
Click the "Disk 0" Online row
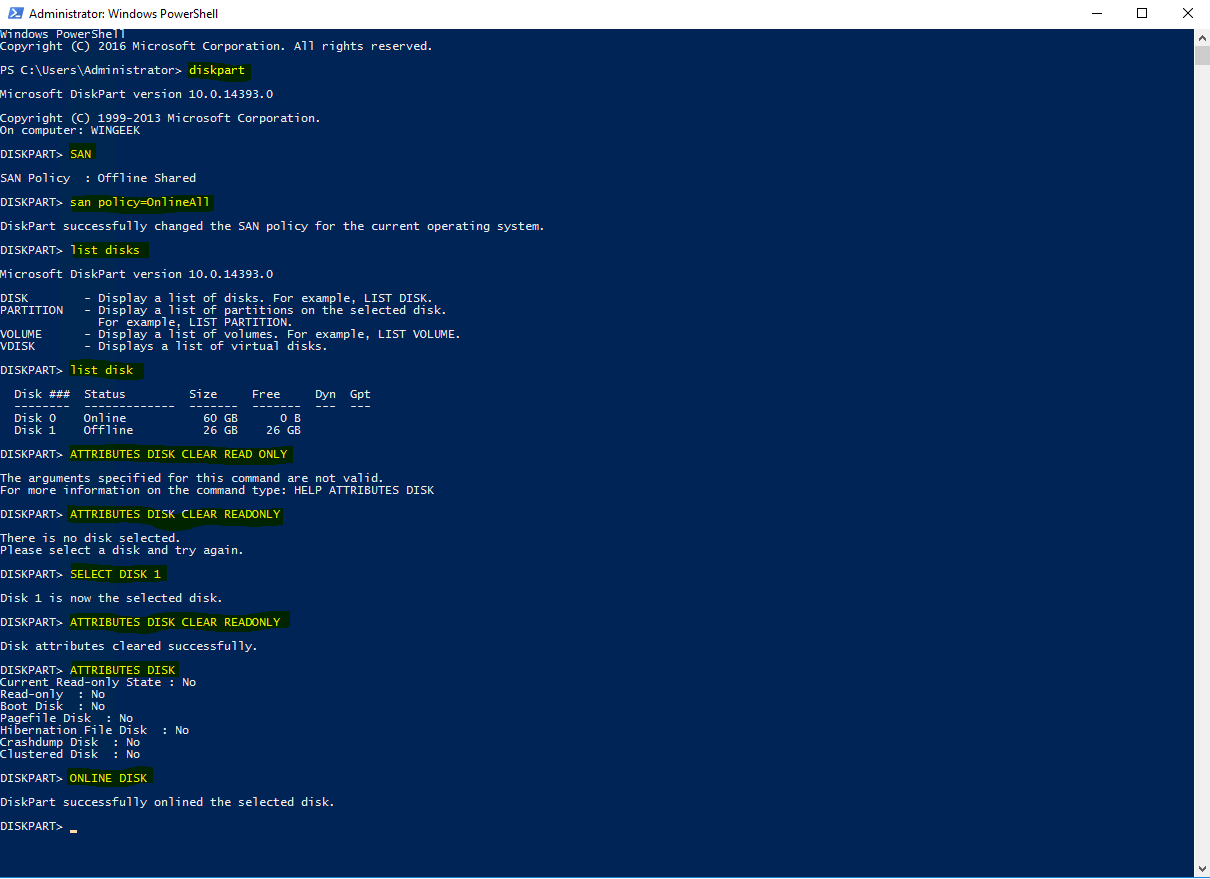157,418
